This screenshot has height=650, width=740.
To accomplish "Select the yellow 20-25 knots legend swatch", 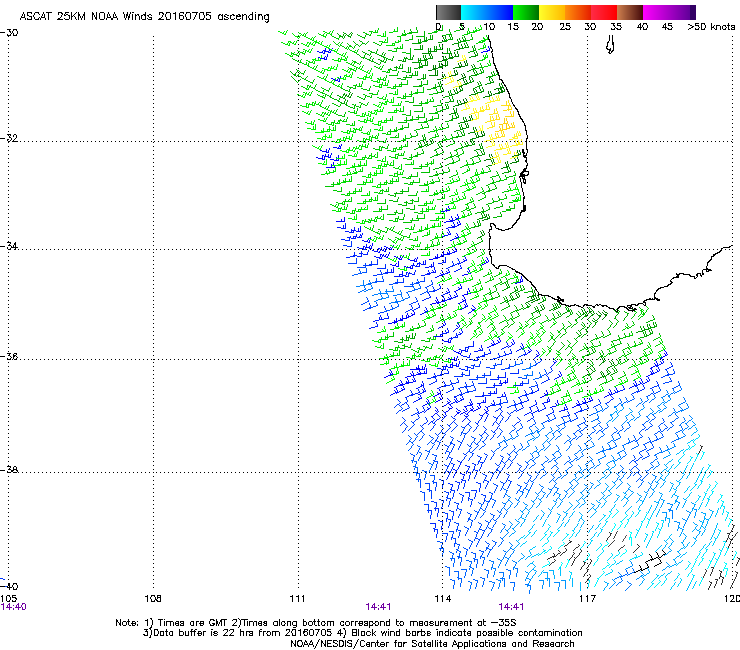I will (x=552, y=12).
